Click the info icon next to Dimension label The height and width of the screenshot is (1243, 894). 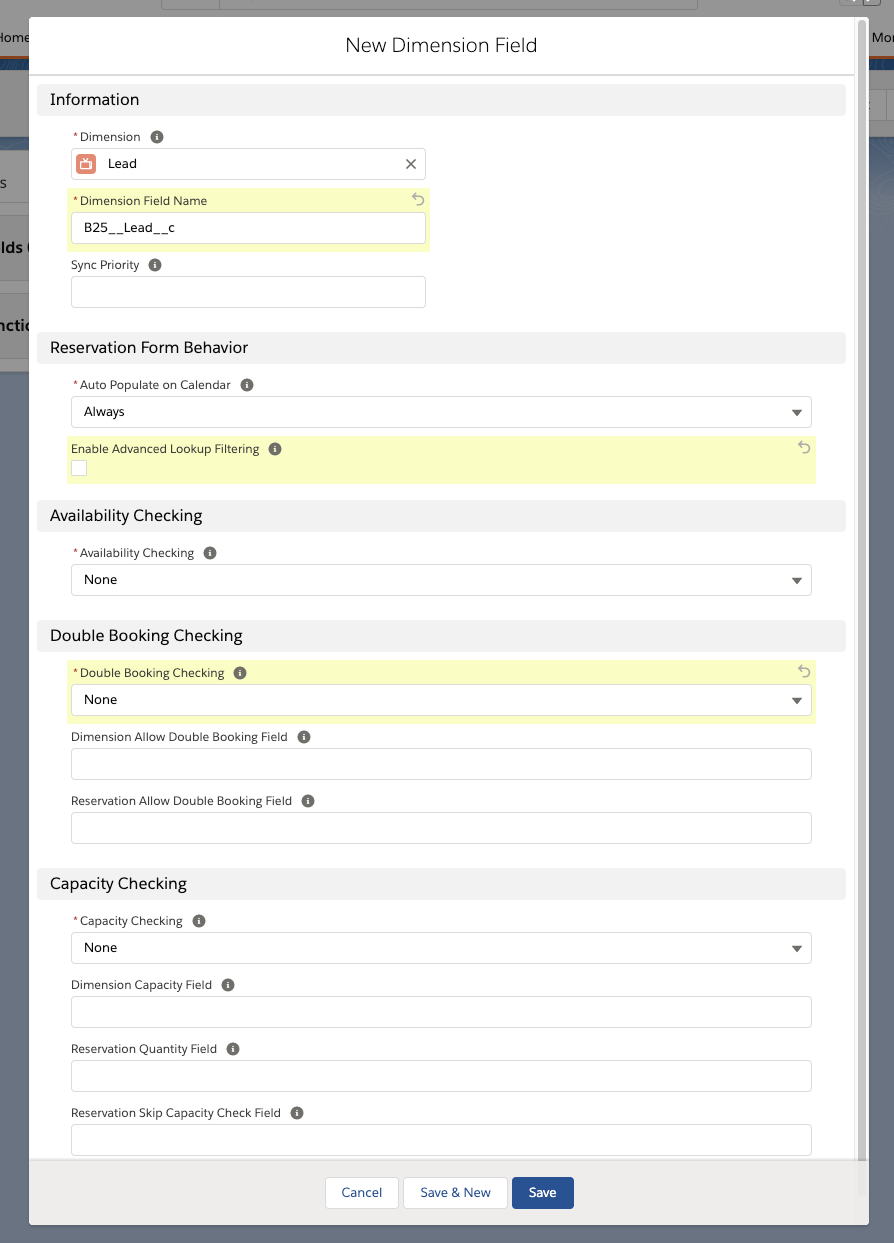point(157,137)
